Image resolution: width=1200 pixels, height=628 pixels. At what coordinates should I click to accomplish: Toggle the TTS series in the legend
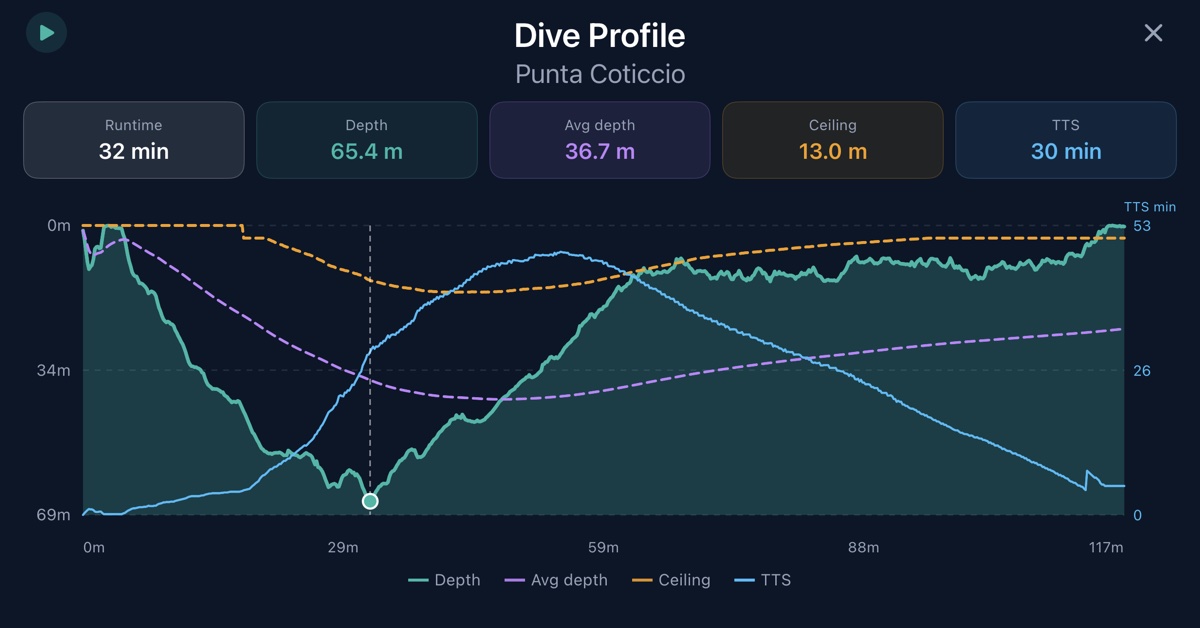click(x=762, y=580)
